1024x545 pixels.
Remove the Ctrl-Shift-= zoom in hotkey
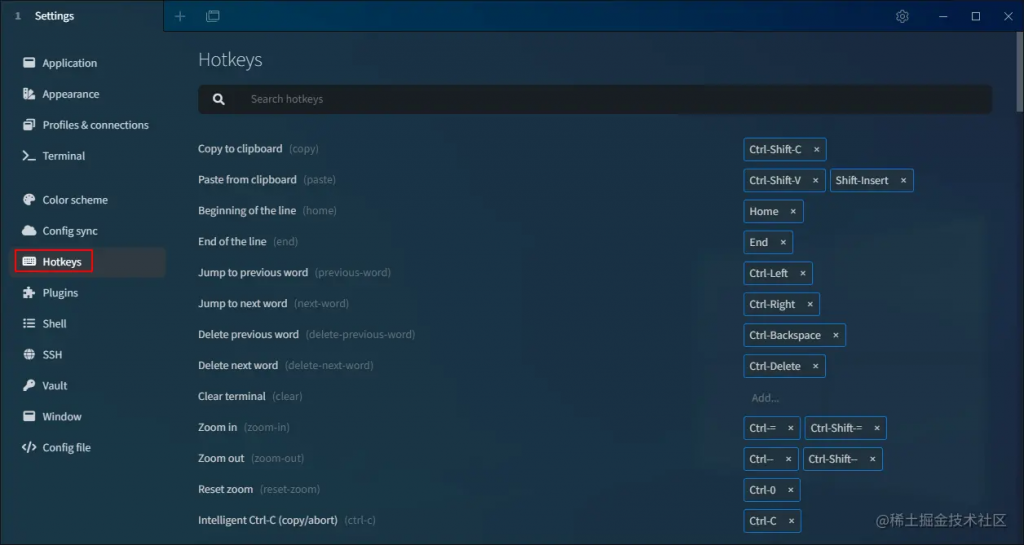point(876,428)
